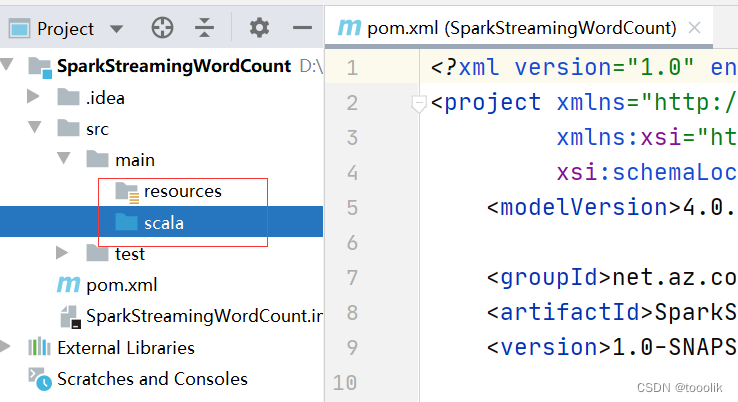Click the .idea folder icon
The height and width of the screenshot is (402, 738).
(x=68, y=97)
